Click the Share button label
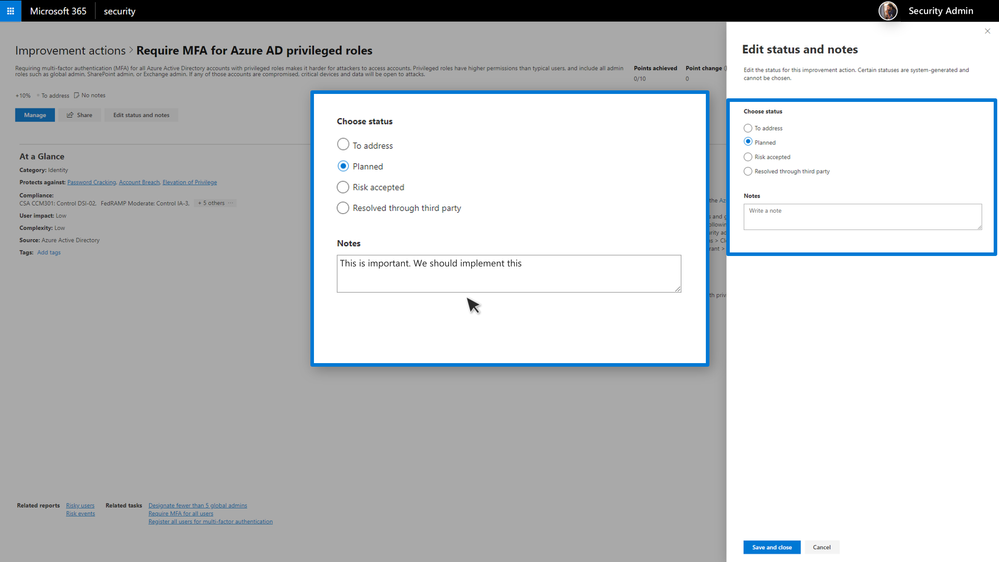This screenshot has width=999, height=562. pos(85,115)
